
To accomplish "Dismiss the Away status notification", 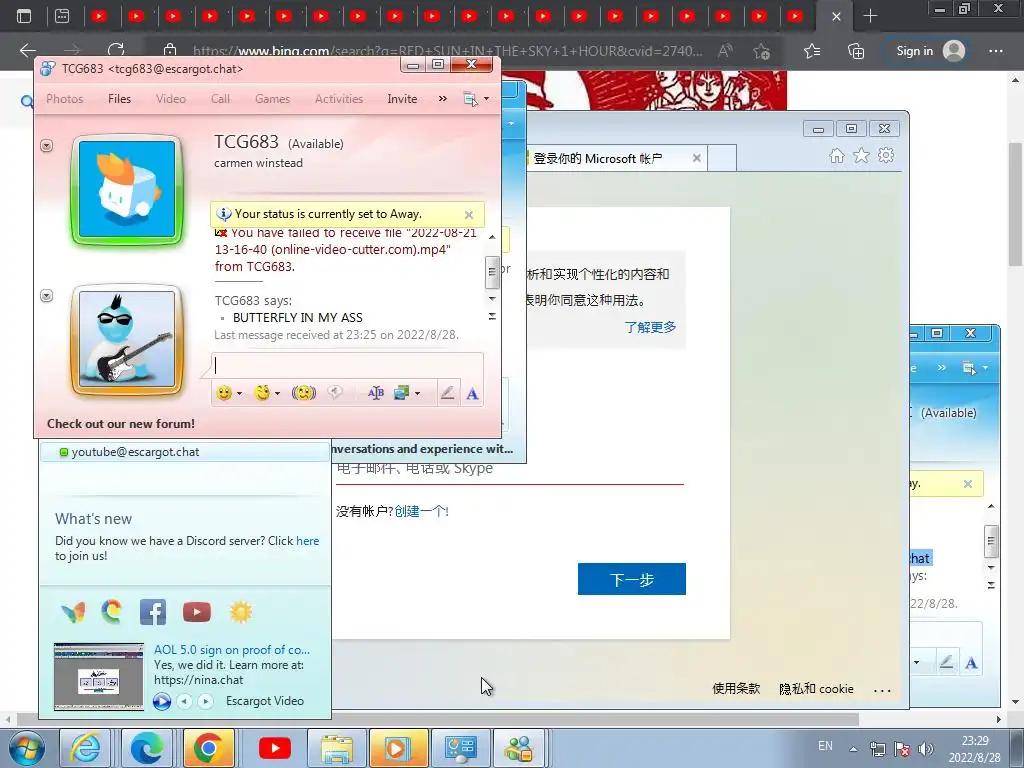I will click(x=468, y=214).
